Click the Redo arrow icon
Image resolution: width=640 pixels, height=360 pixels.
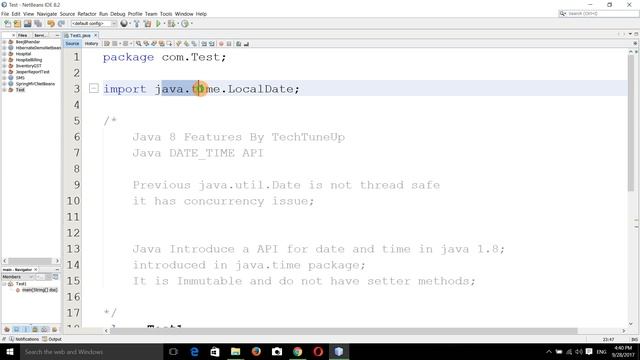pyautogui.click(x=61, y=24)
